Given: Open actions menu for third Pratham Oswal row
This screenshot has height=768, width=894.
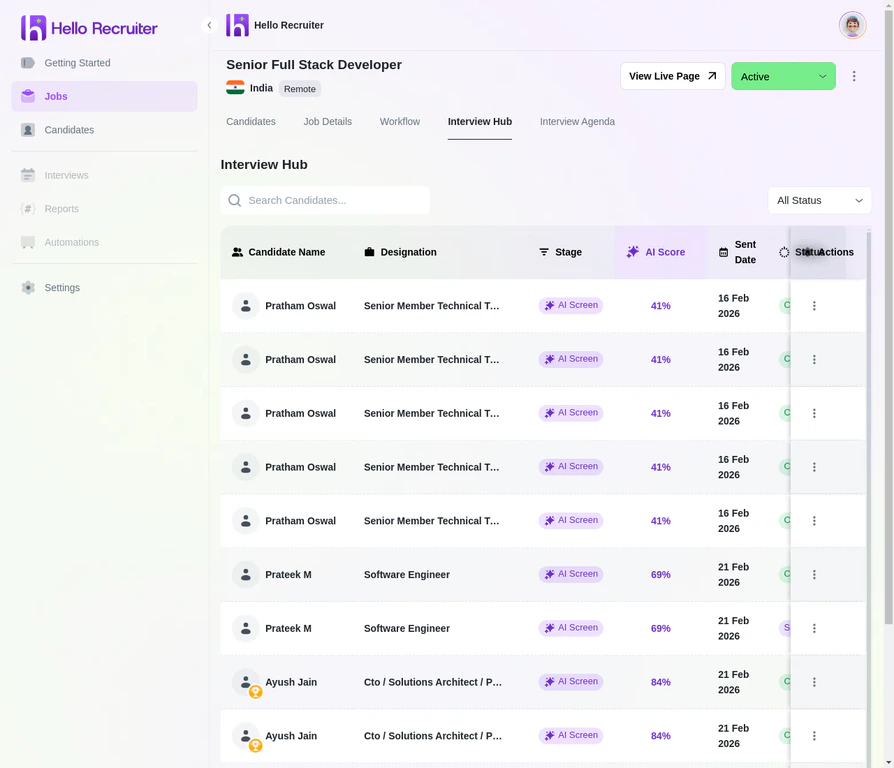Looking at the screenshot, I should click(x=814, y=413).
